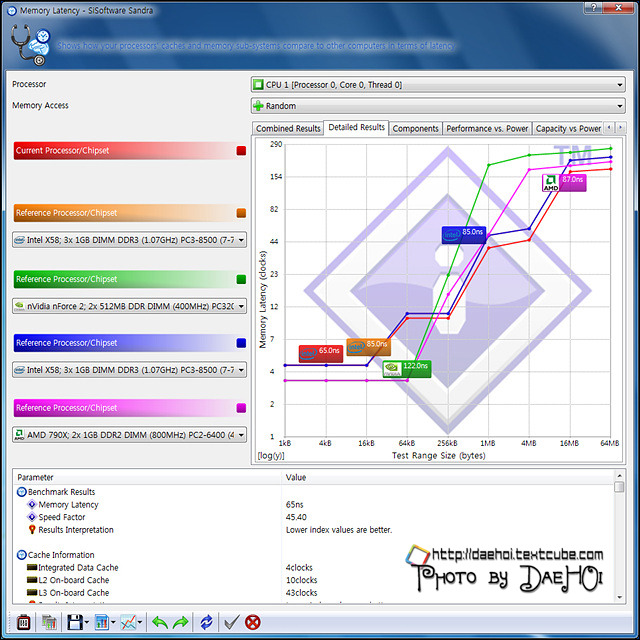This screenshot has height=640, width=640.
Task: Save results using the floppy disk icon
Action: 75,622
